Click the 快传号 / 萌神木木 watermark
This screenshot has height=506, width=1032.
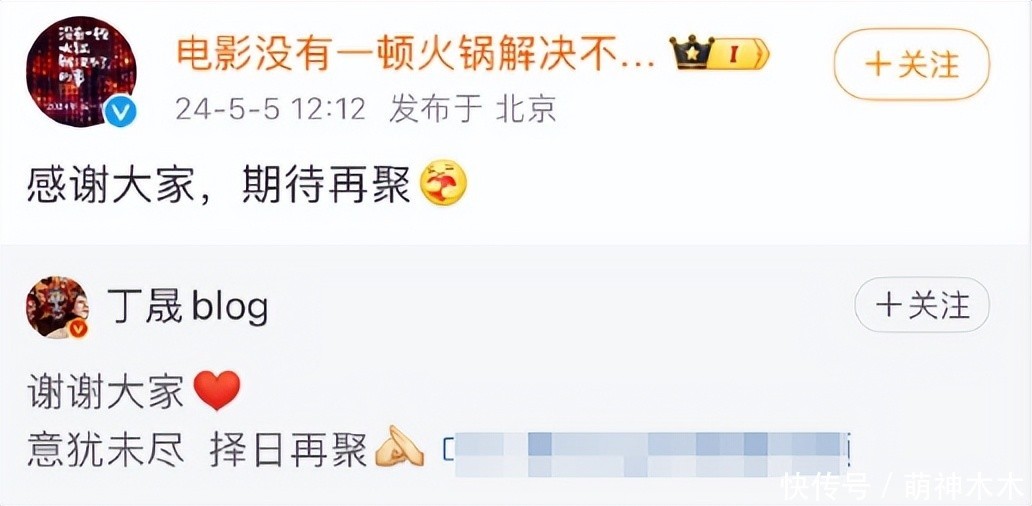pos(901,488)
